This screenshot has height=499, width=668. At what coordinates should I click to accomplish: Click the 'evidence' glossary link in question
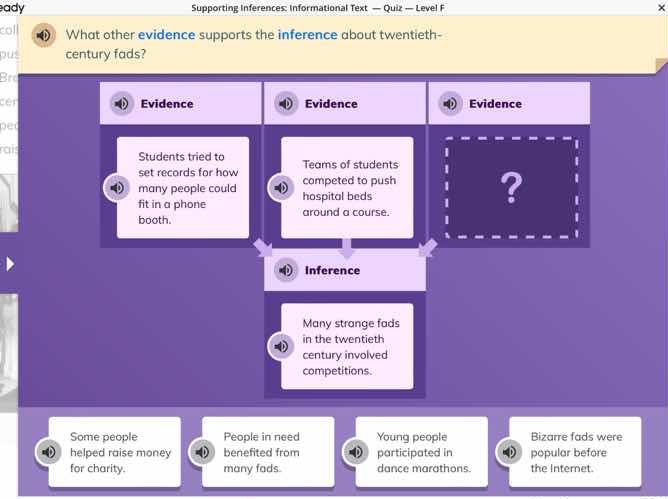[x=167, y=35]
